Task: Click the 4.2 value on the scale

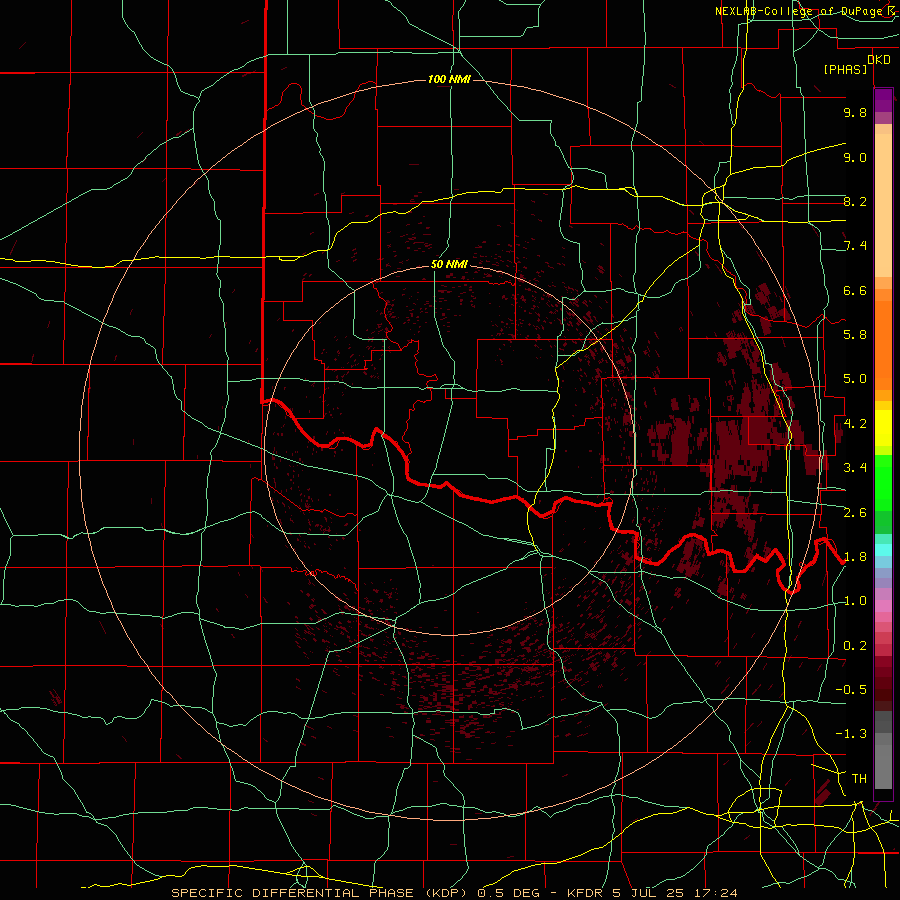Action: click(855, 424)
